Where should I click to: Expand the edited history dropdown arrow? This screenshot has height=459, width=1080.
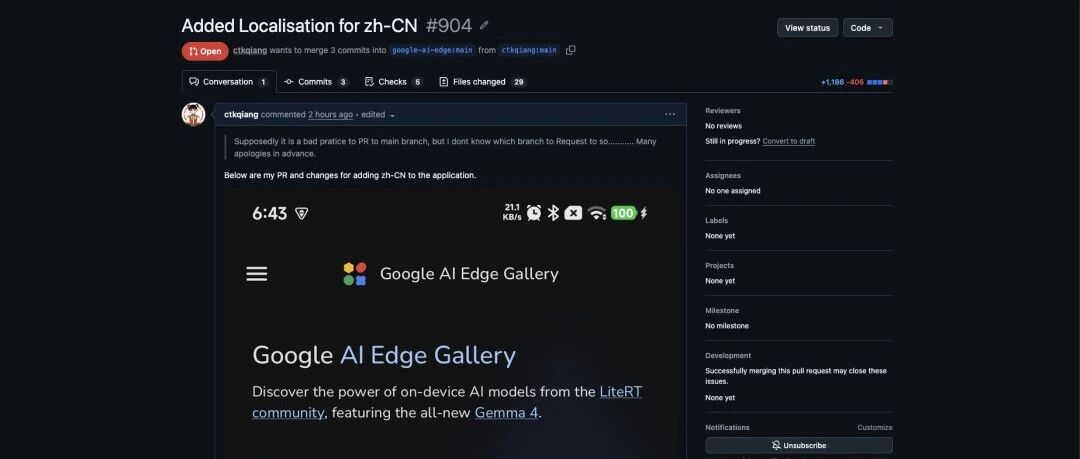click(x=392, y=115)
